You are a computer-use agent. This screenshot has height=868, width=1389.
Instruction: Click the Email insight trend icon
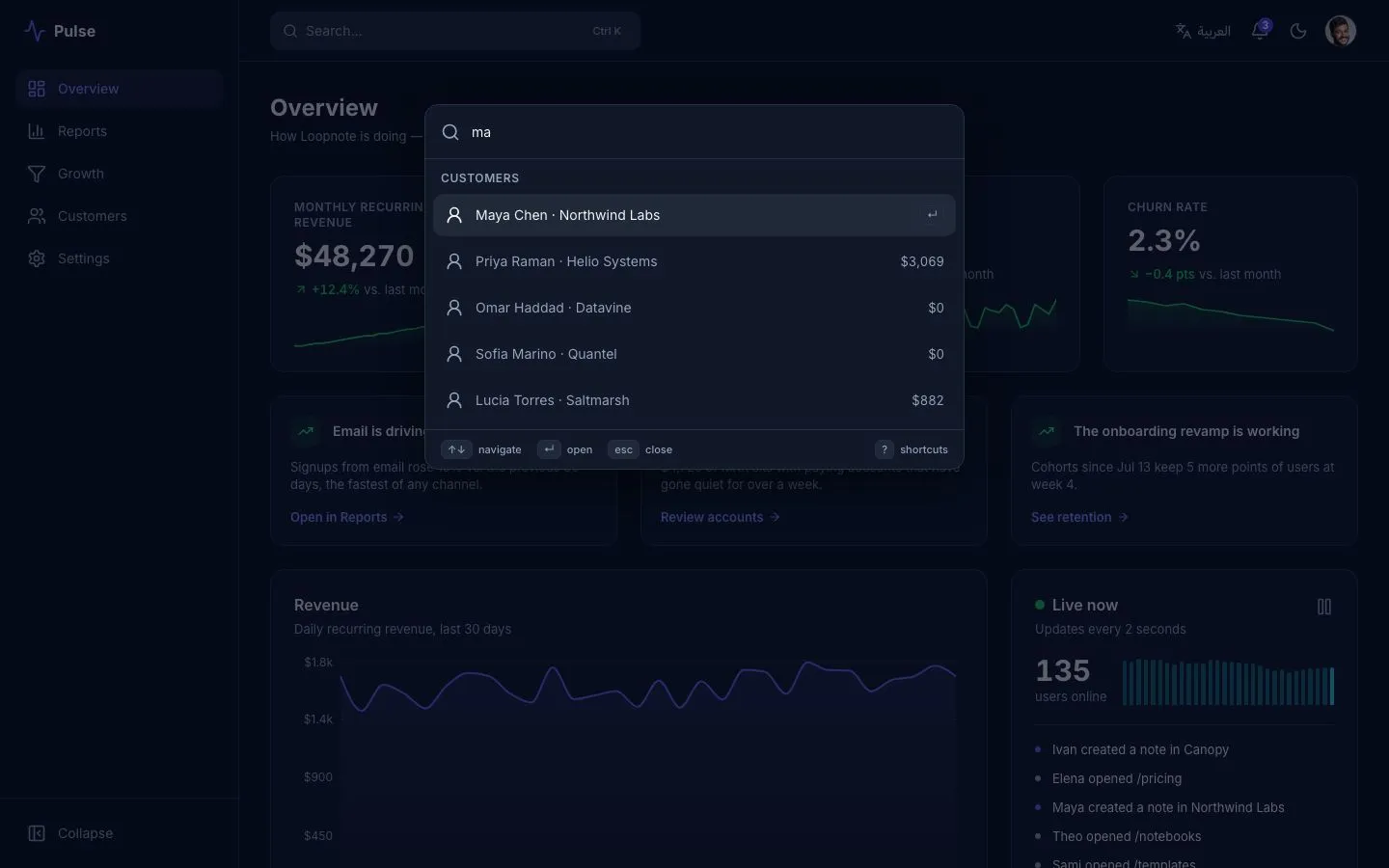pyautogui.click(x=306, y=431)
